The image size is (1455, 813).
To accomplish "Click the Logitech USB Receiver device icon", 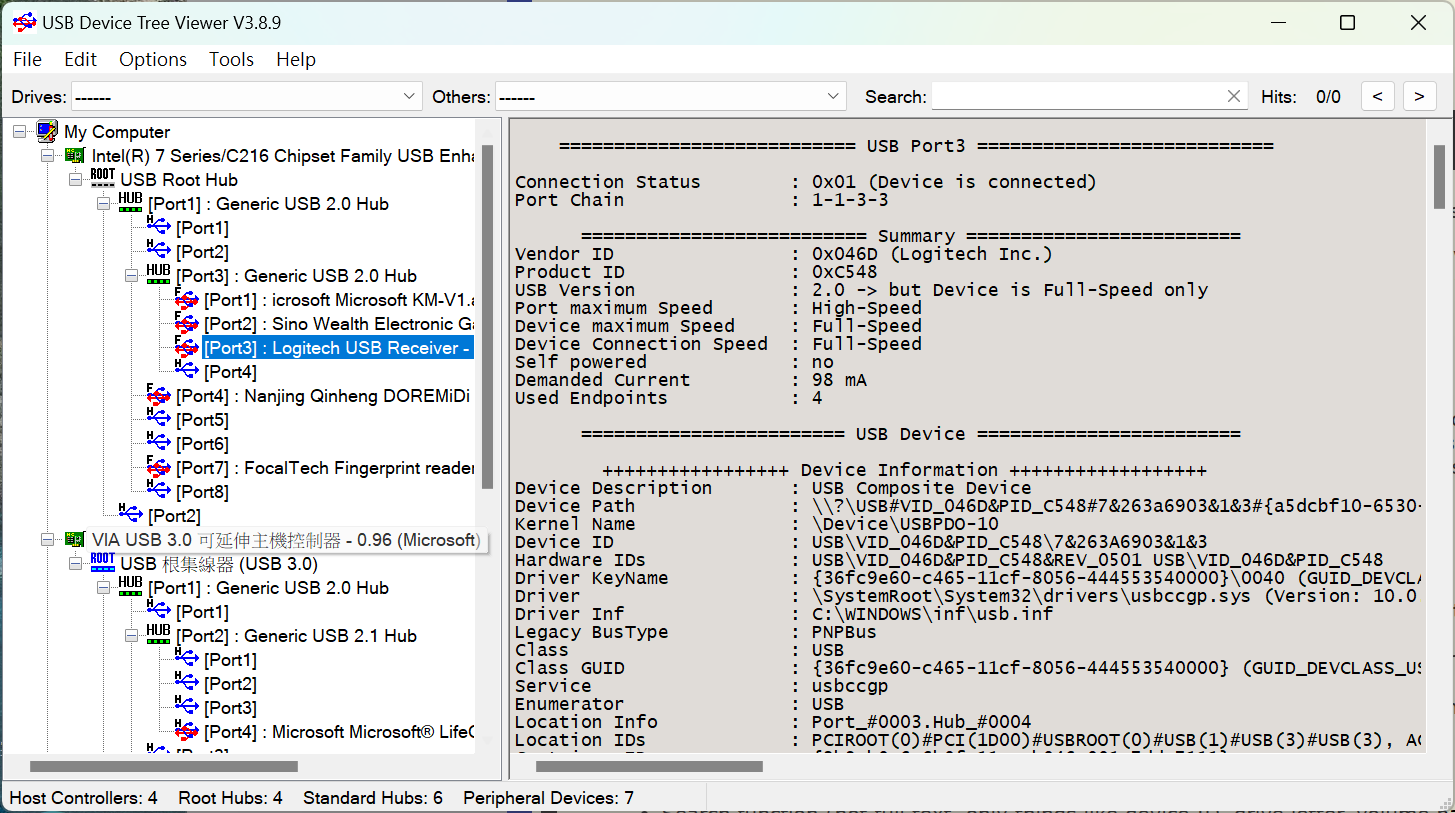I will pos(186,348).
